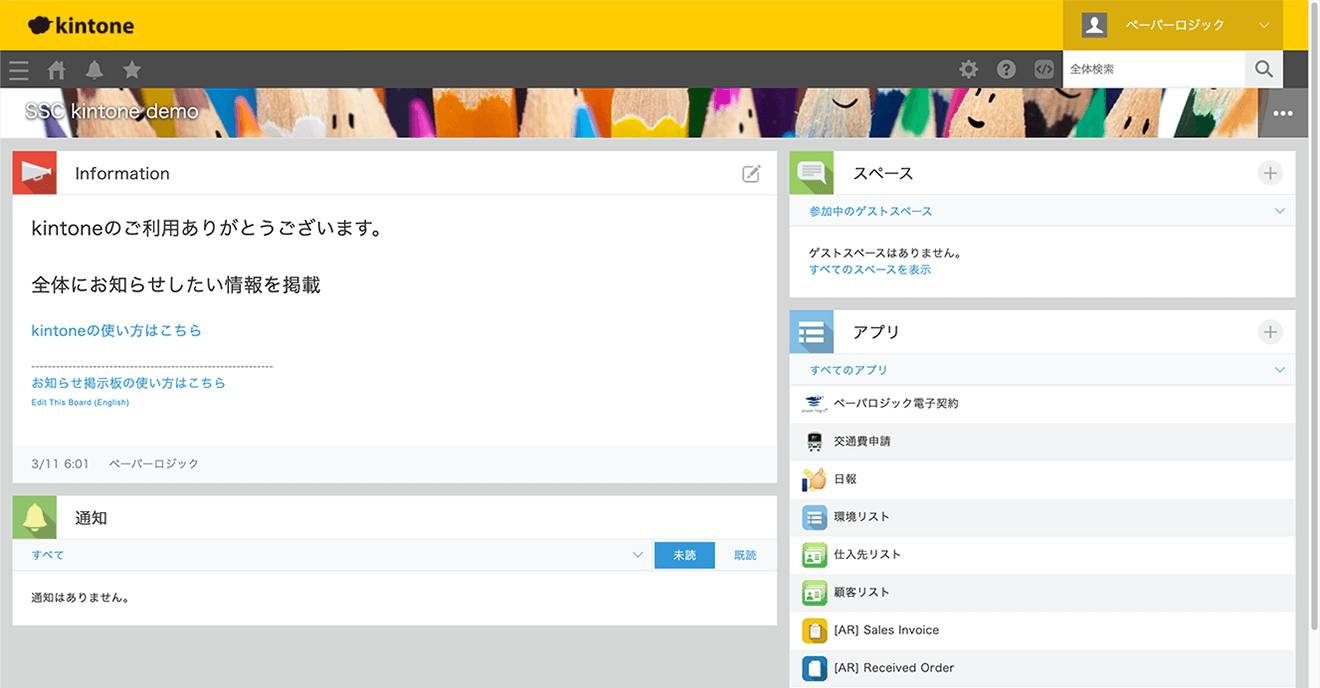Edit the Information board with the pencil icon
Viewport: 1320px width, 688px height.
(752, 173)
